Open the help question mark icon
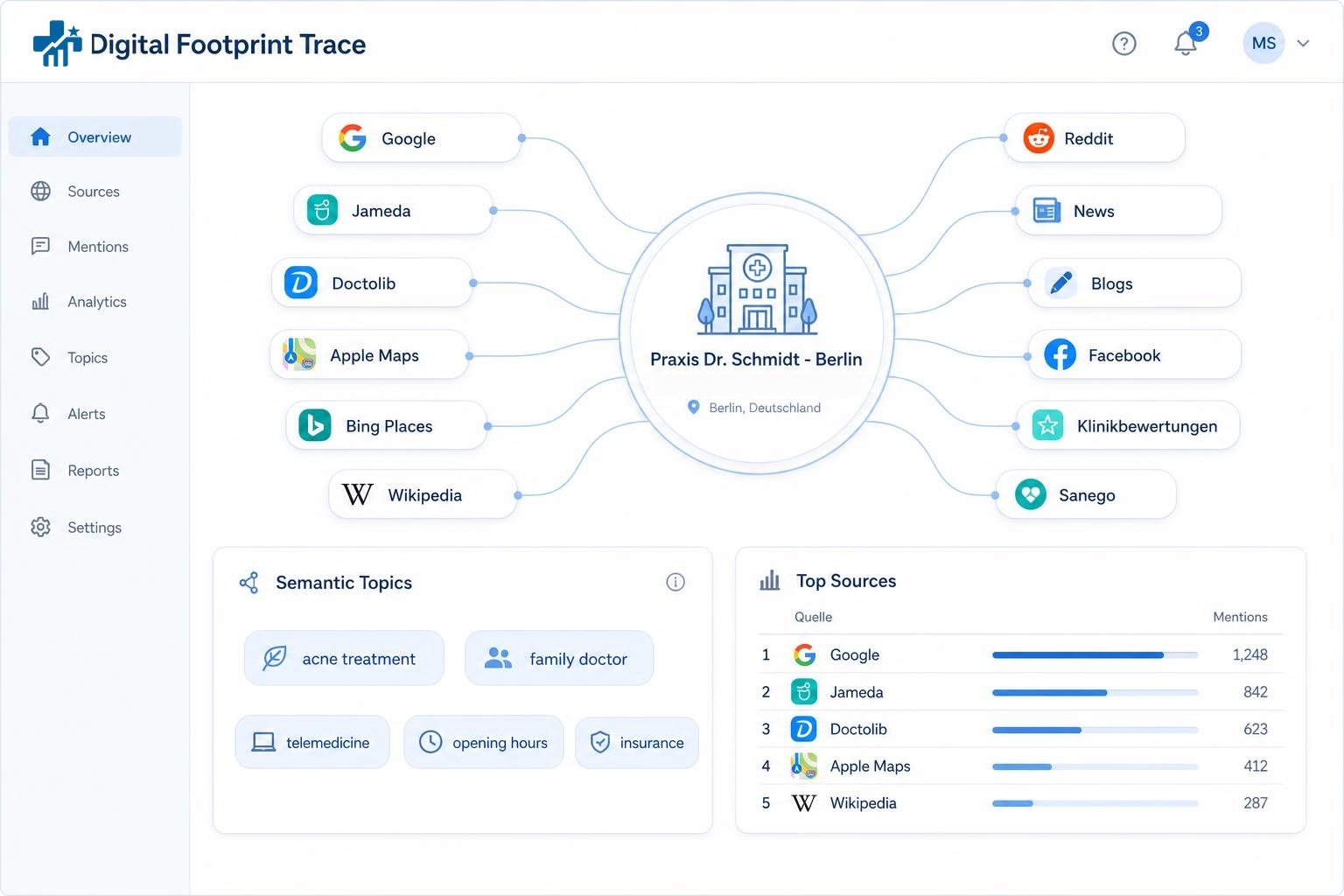1344x896 pixels. point(1123,44)
